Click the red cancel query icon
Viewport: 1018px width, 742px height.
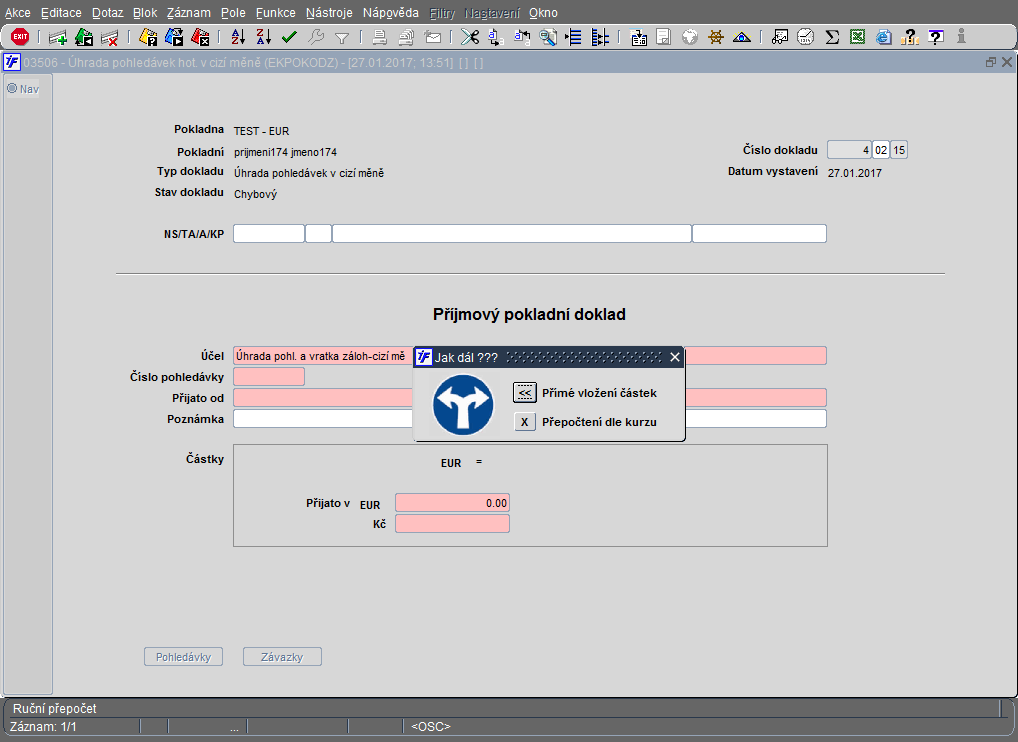pos(200,38)
